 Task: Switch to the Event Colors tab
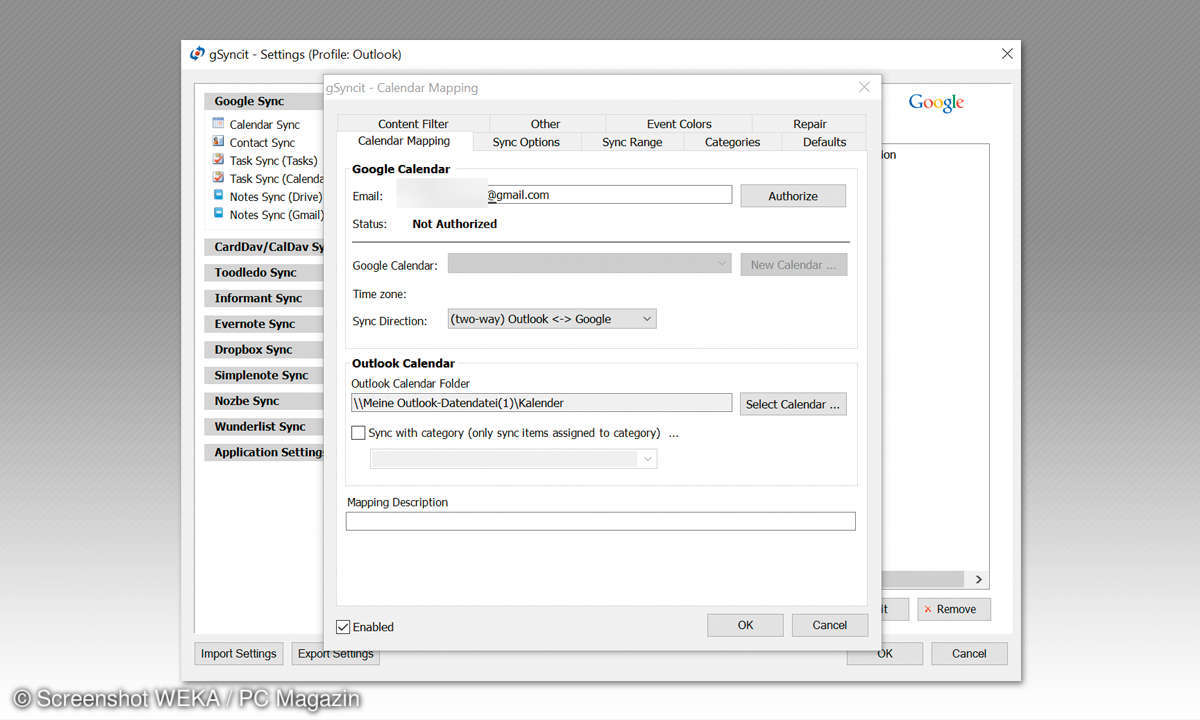679,124
